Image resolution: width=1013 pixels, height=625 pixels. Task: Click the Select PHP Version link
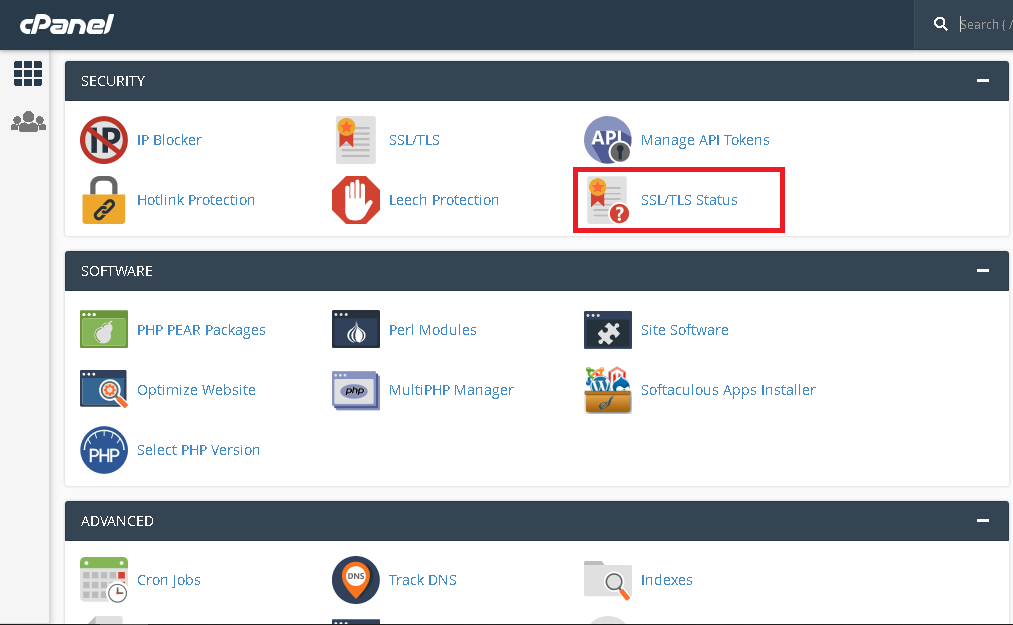click(x=198, y=450)
